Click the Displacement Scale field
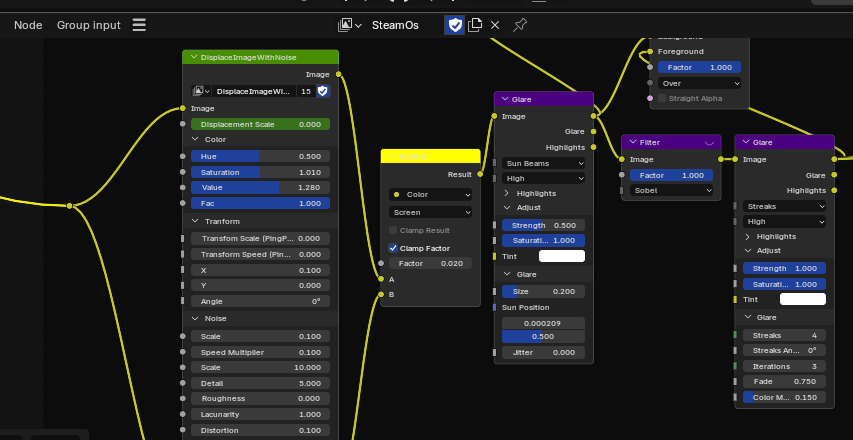The image size is (853, 440). click(x=261, y=125)
